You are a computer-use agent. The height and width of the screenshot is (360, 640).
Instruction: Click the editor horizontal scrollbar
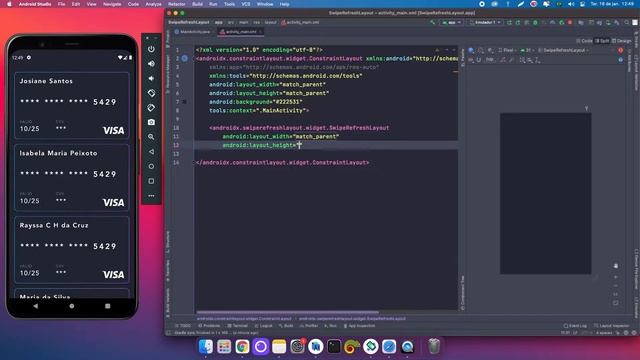point(287,312)
